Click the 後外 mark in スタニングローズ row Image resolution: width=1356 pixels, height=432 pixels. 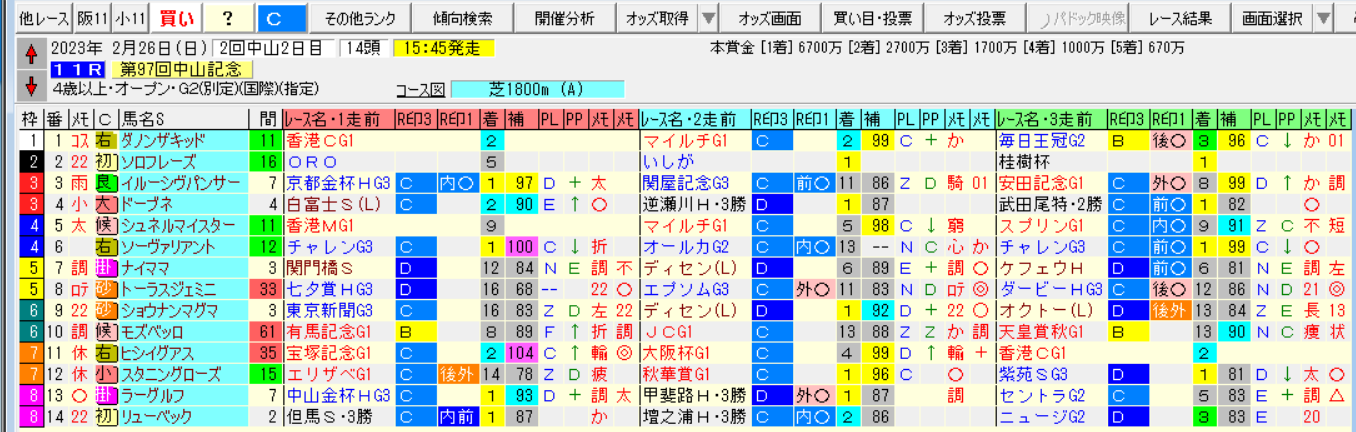tap(457, 373)
